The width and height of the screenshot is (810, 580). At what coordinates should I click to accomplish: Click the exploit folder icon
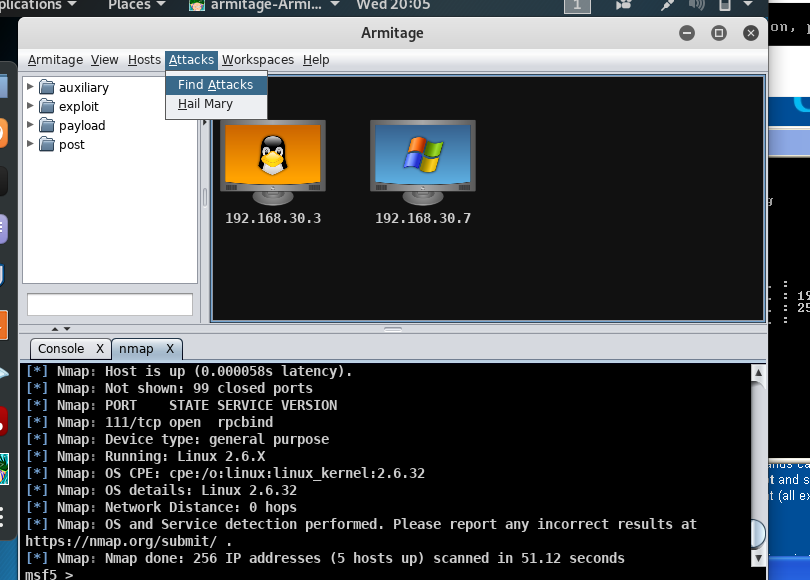tap(47, 106)
